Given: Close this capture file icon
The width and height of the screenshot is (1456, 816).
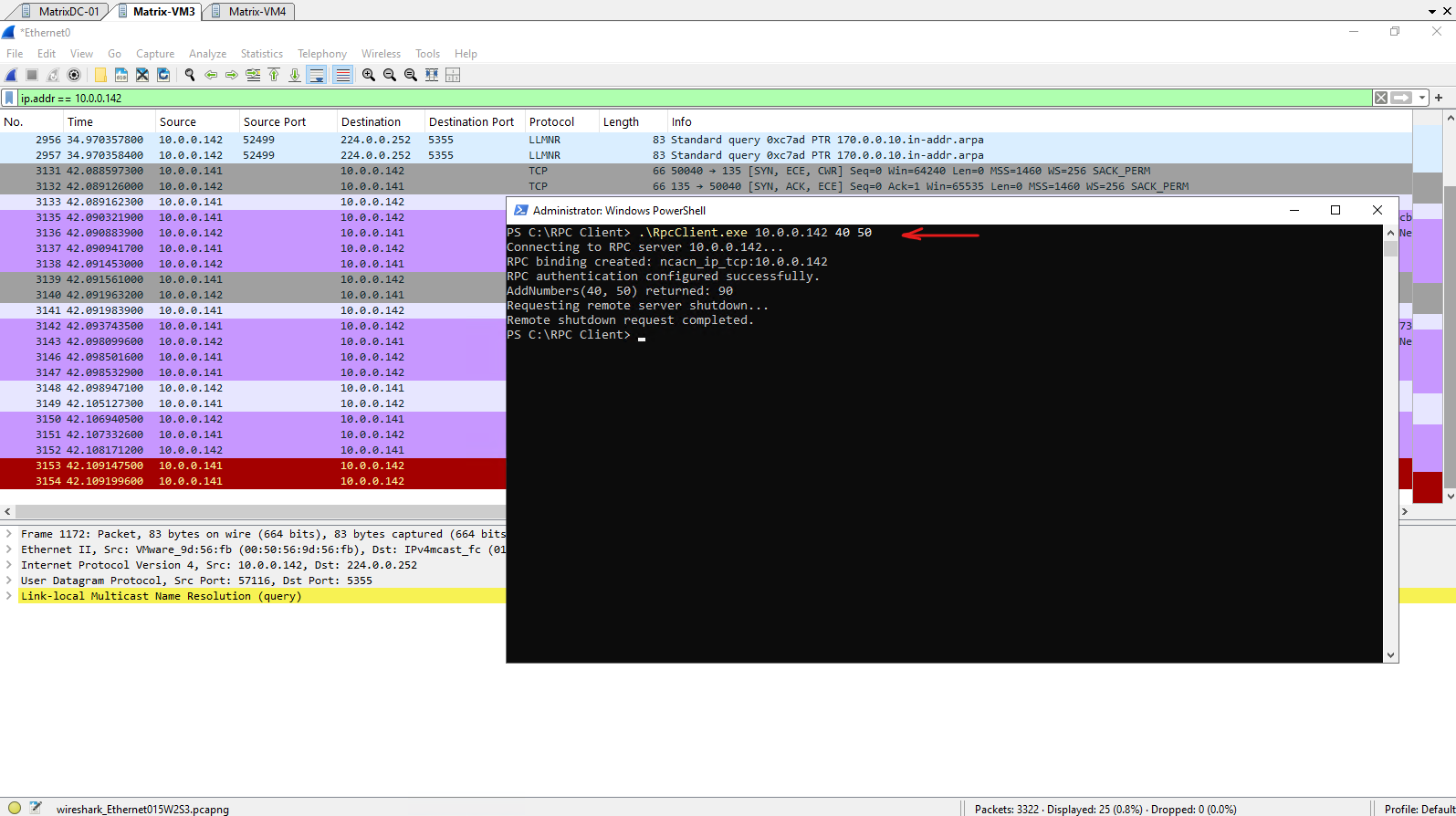Looking at the screenshot, I should (x=142, y=75).
